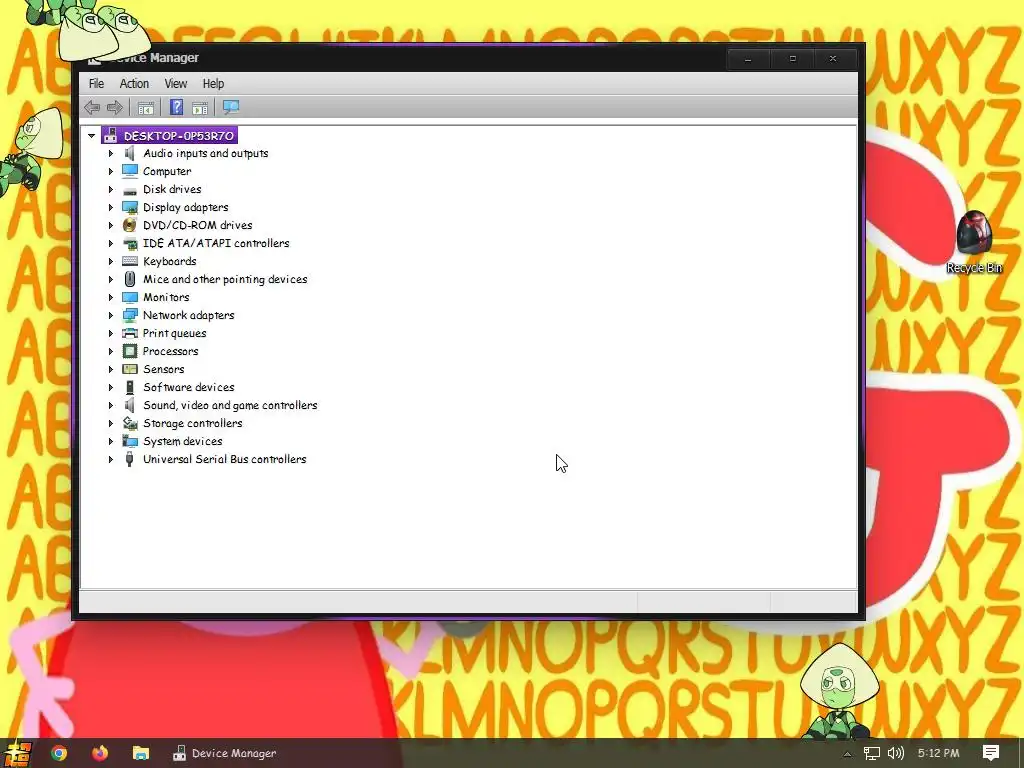Click the Audio inputs and outputs speaker icon
Screen dimensions: 1024x768
tap(130, 153)
